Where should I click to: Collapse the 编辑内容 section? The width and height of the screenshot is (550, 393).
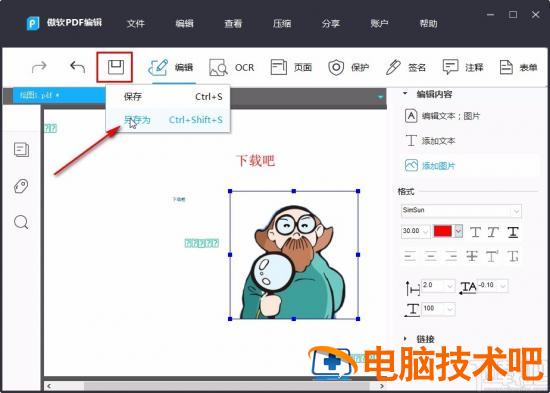tap(405, 94)
